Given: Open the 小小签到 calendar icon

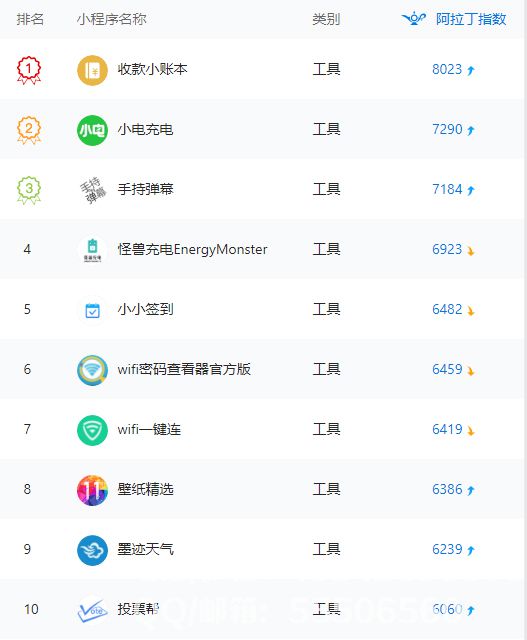Looking at the screenshot, I should click(x=92, y=310).
